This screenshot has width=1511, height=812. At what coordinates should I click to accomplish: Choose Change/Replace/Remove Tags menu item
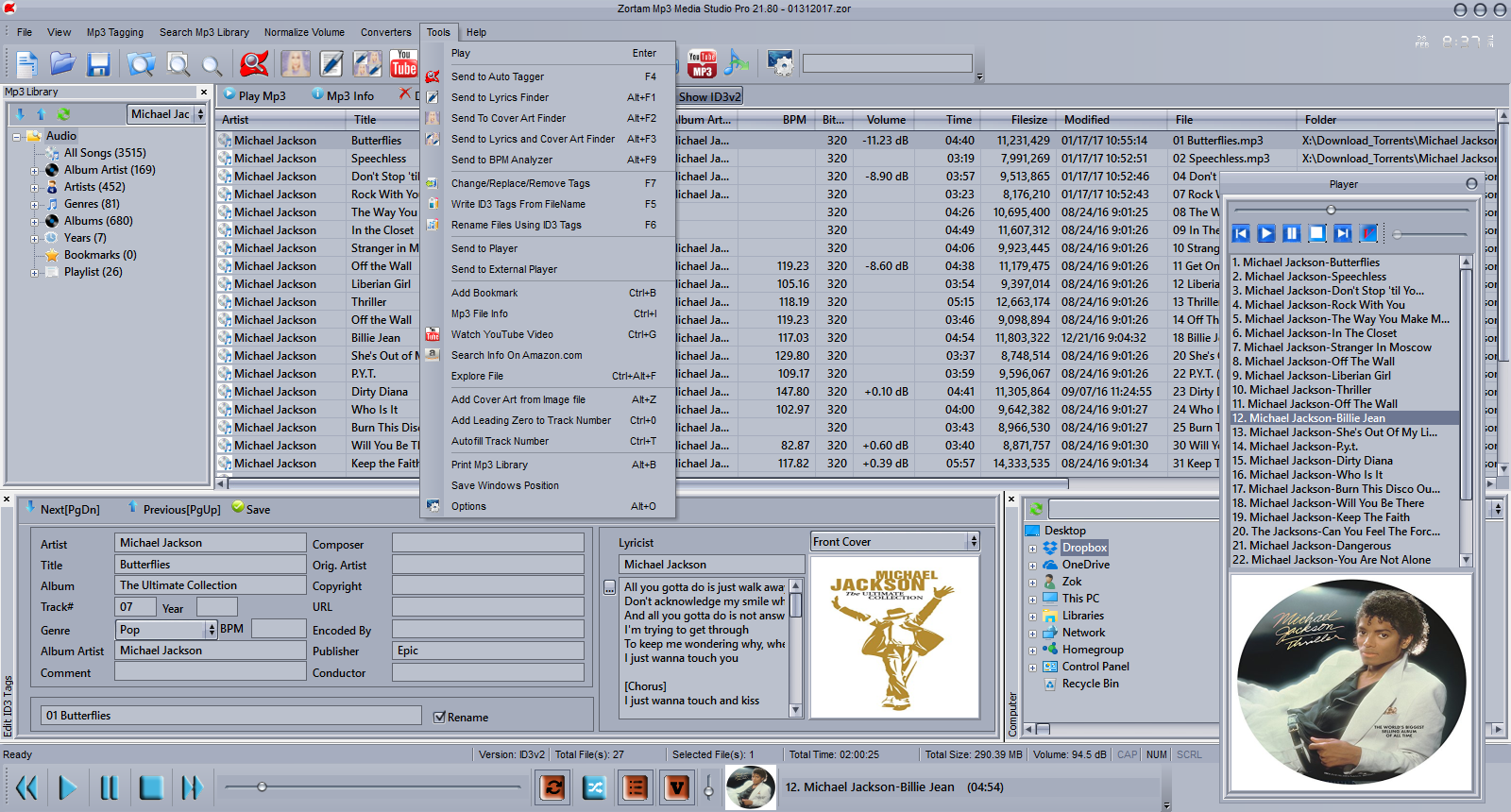tap(548, 183)
